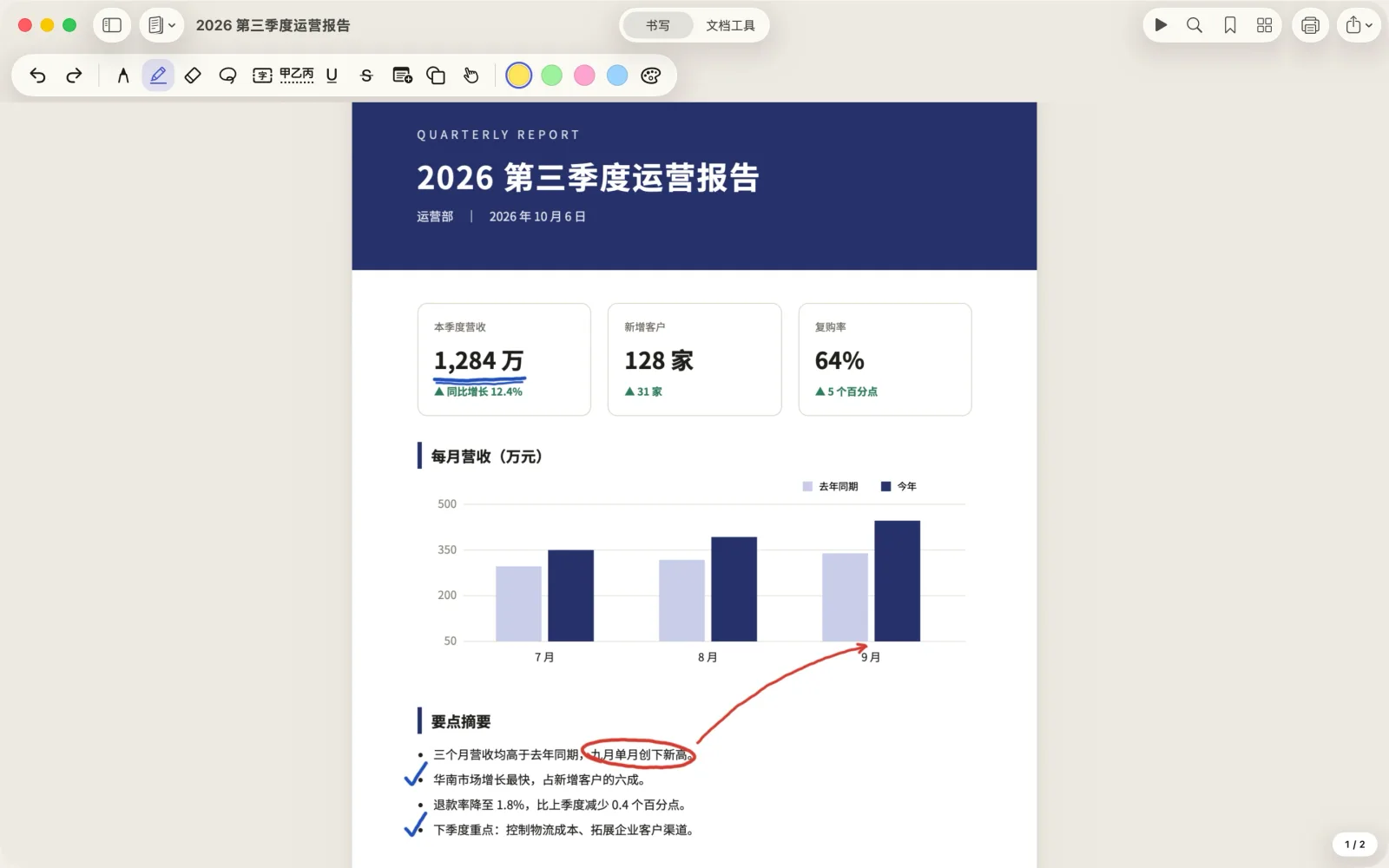Click the 64% repurchase rate value
The image size is (1389, 868).
(x=839, y=360)
